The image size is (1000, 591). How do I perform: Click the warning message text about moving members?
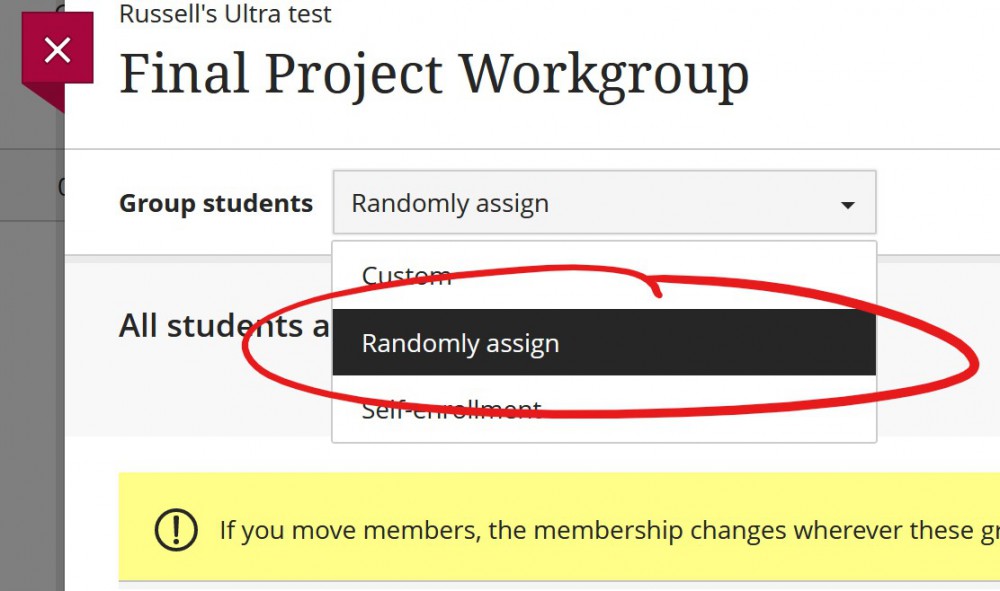600,530
